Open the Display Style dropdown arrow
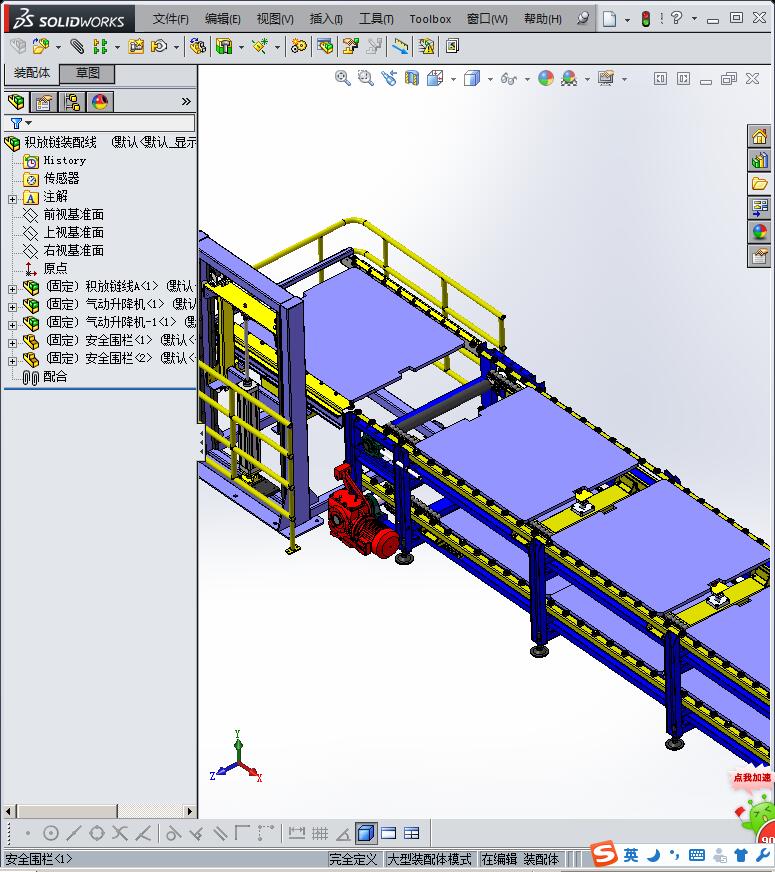This screenshot has height=872, width=775. tap(490, 79)
